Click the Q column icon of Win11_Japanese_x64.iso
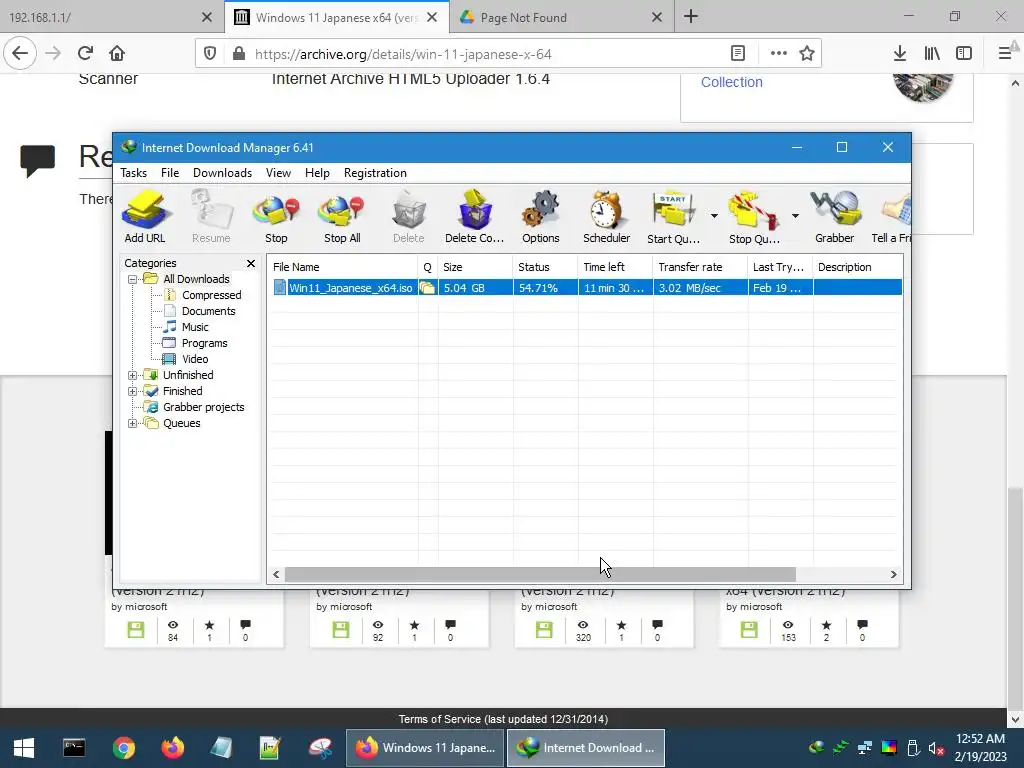The width and height of the screenshot is (1024, 768). [x=428, y=288]
